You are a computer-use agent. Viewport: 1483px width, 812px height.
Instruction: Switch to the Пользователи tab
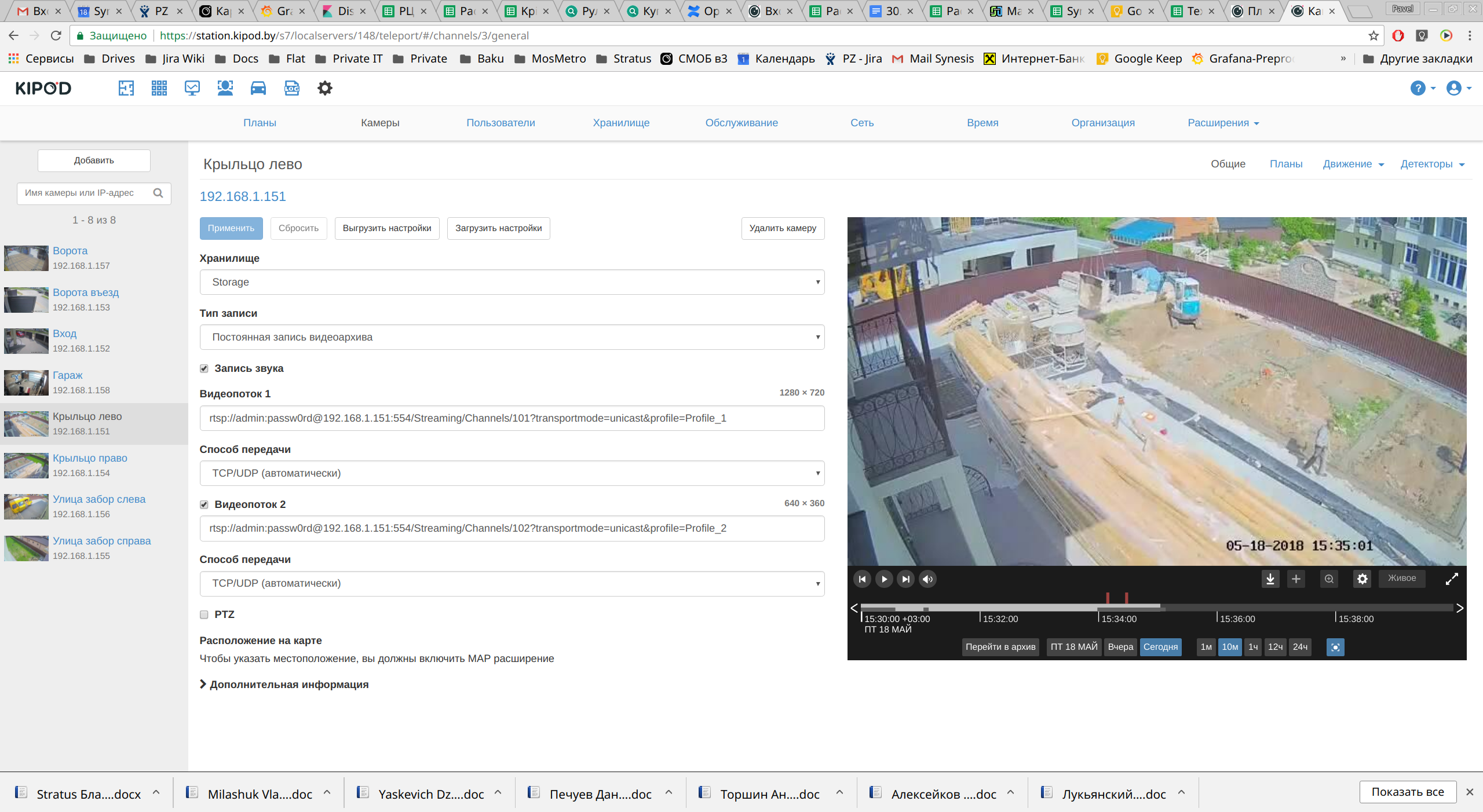click(501, 123)
